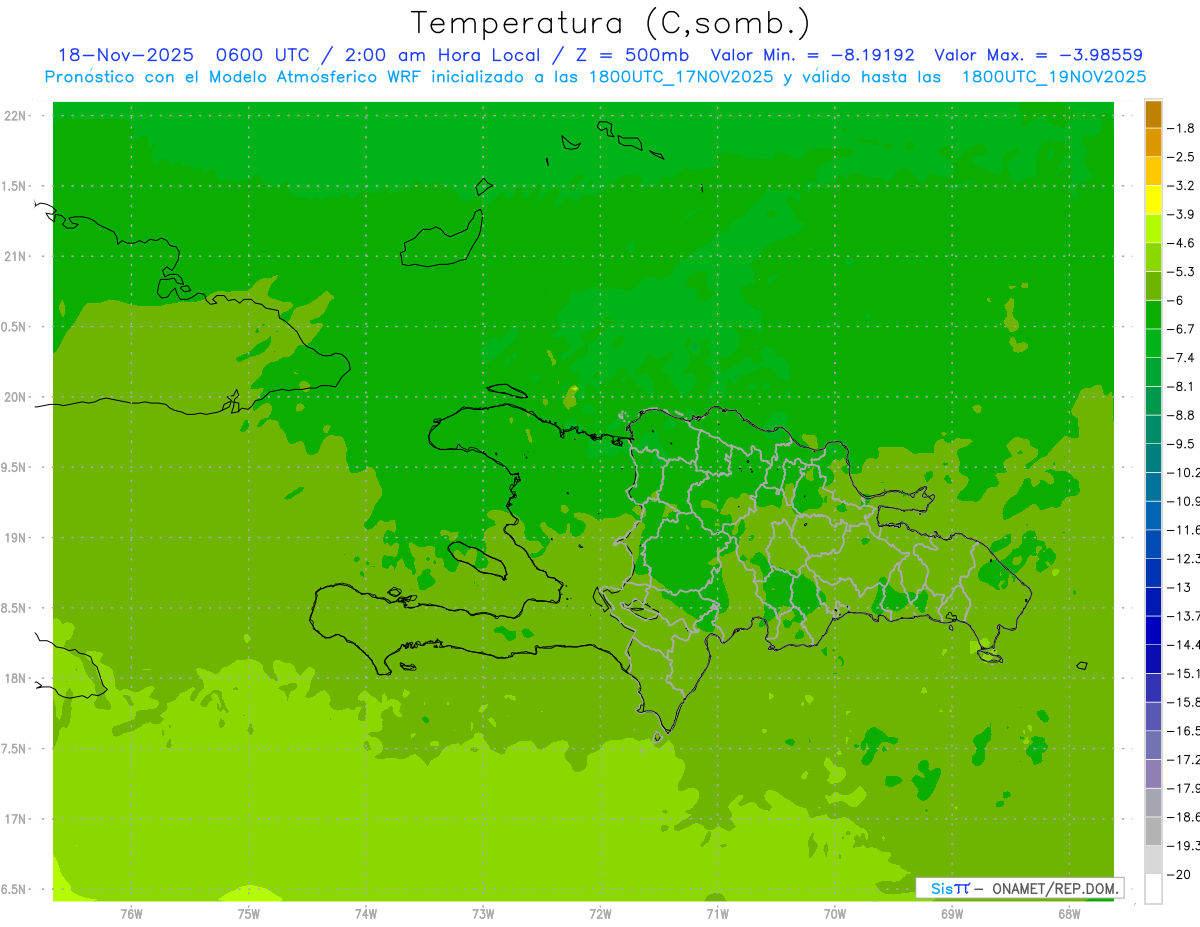Click the "18N" latitude axis label

tap(16, 678)
